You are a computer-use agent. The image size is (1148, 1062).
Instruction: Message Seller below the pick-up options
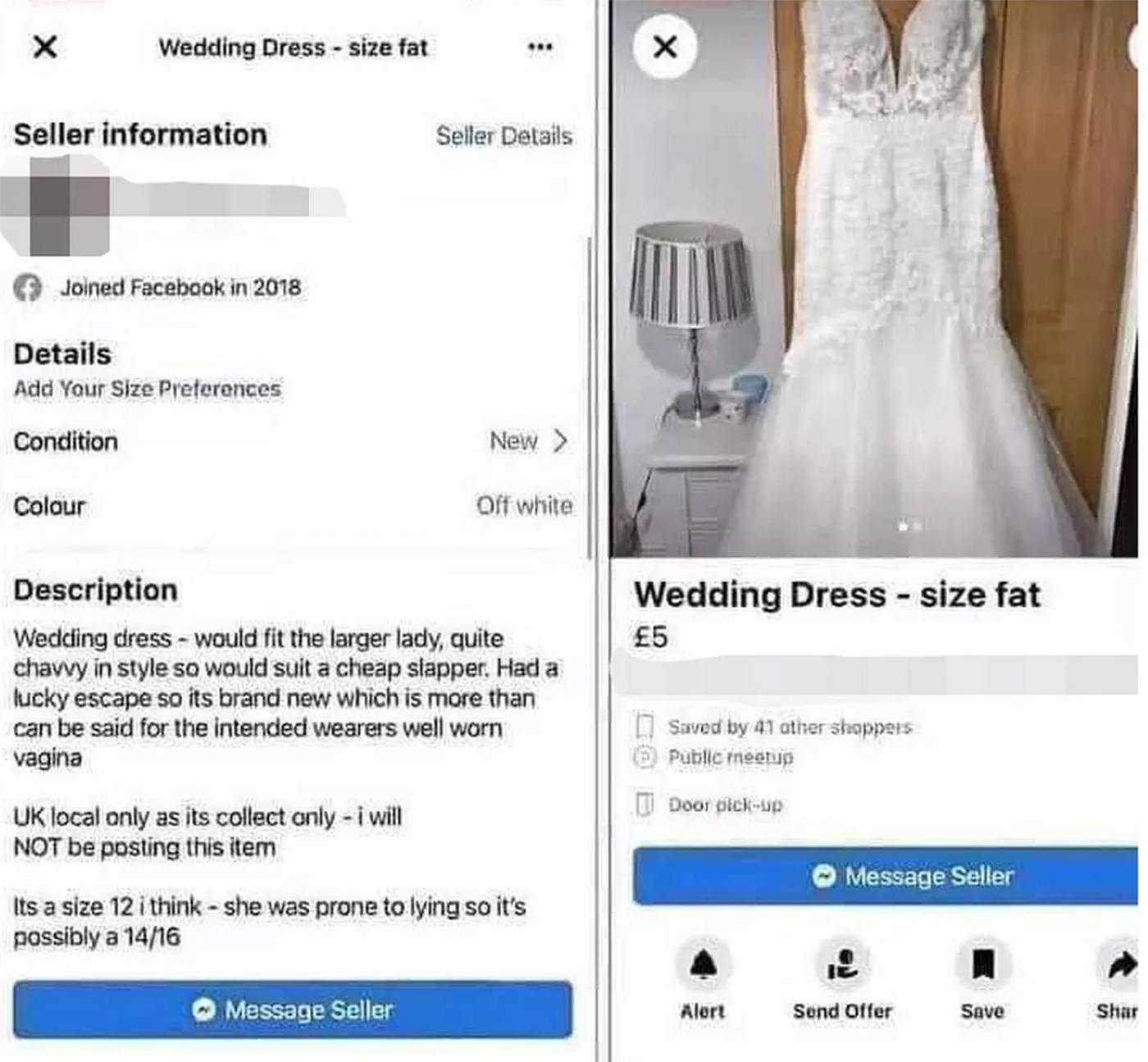(886, 876)
